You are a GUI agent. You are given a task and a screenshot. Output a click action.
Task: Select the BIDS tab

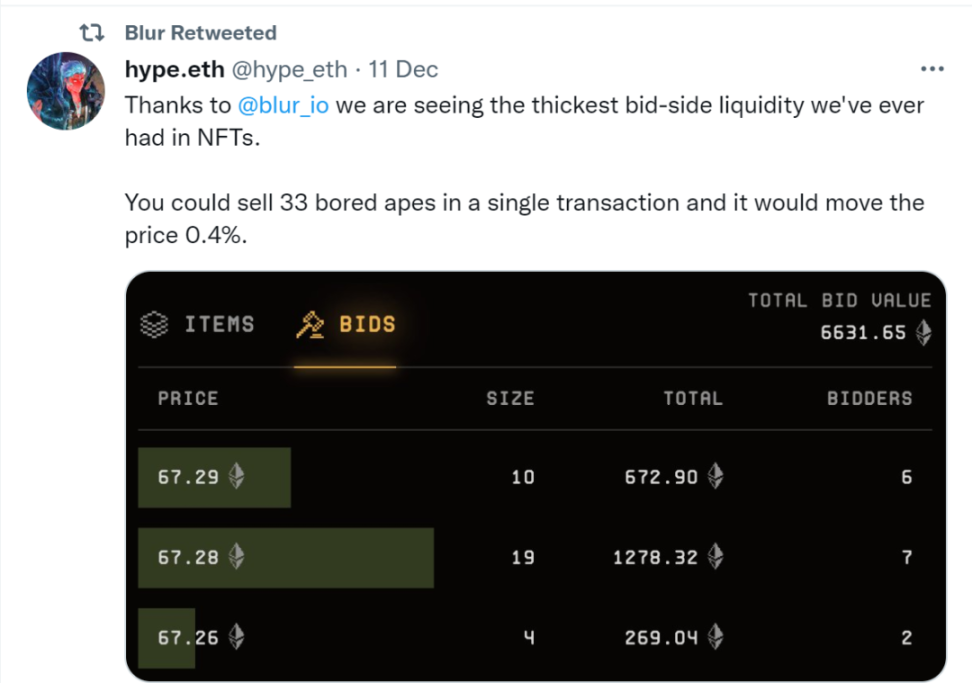click(367, 325)
